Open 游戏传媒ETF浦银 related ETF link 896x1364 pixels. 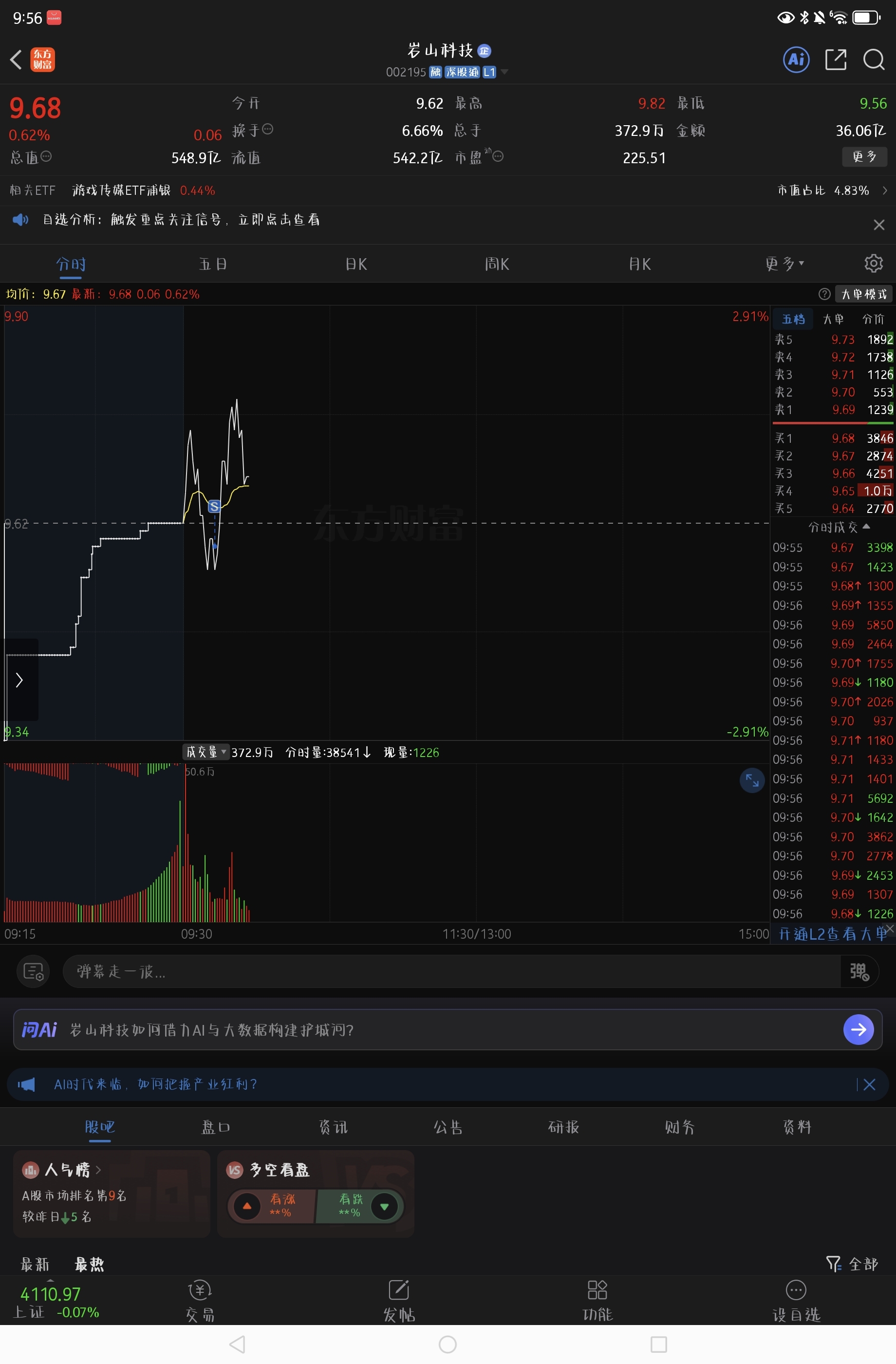[121, 190]
